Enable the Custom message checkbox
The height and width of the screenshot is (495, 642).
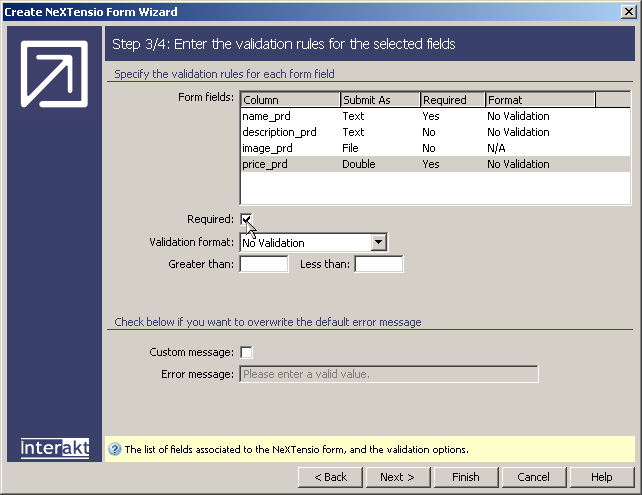coord(247,352)
